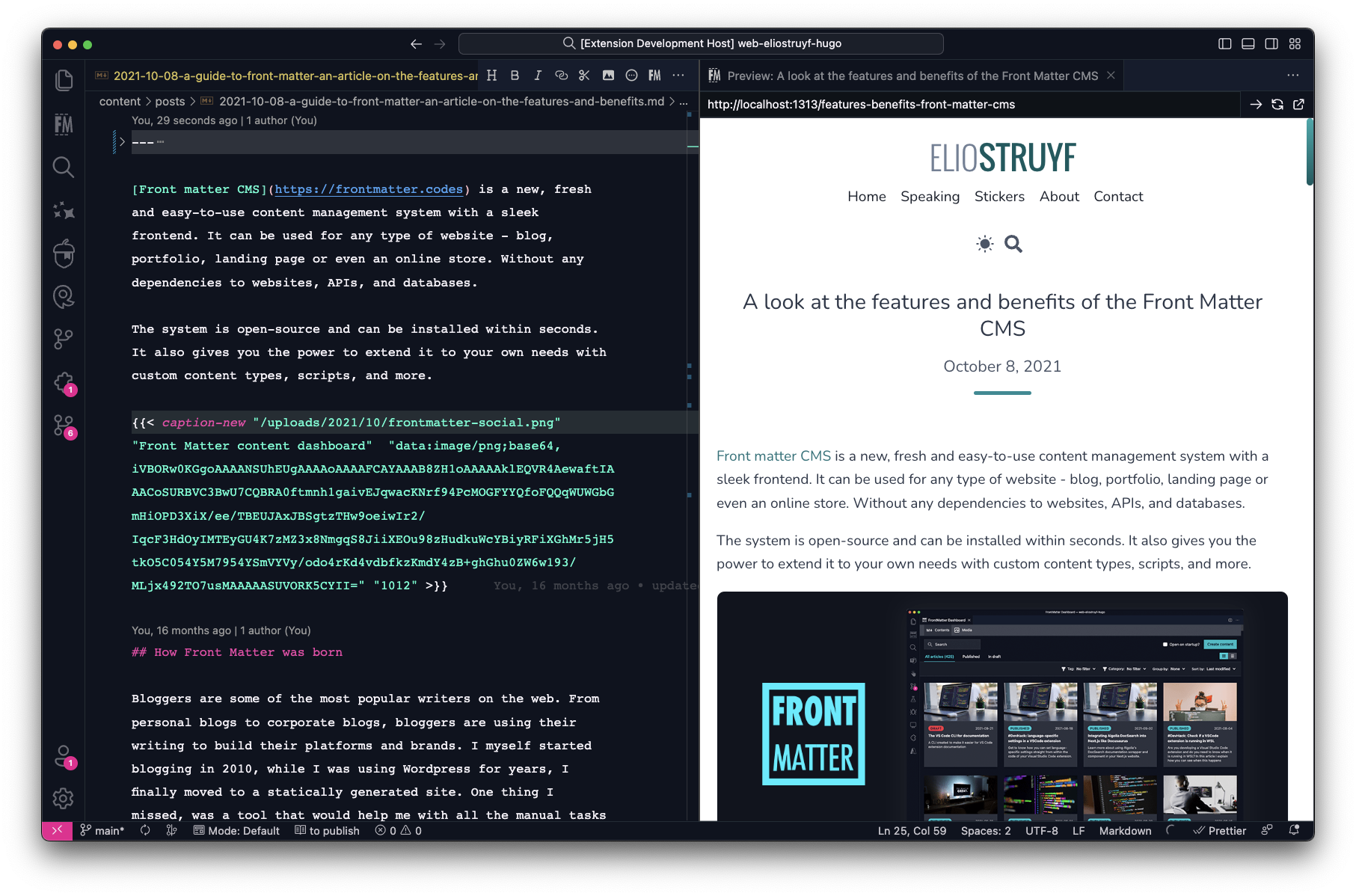This screenshot has width=1356, height=896.
Task: Click the Front matter CMS link in the preview
Action: click(773, 455)
